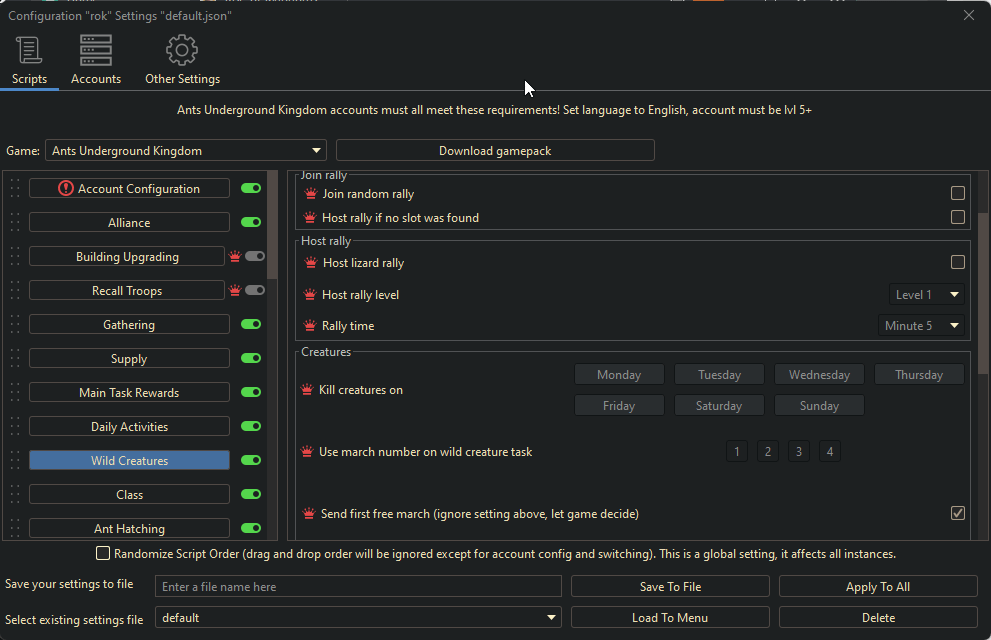The height and width of the screenshot is (640, 991).
Task: Open the Game selection dropdown
Action: pos(186,151)
